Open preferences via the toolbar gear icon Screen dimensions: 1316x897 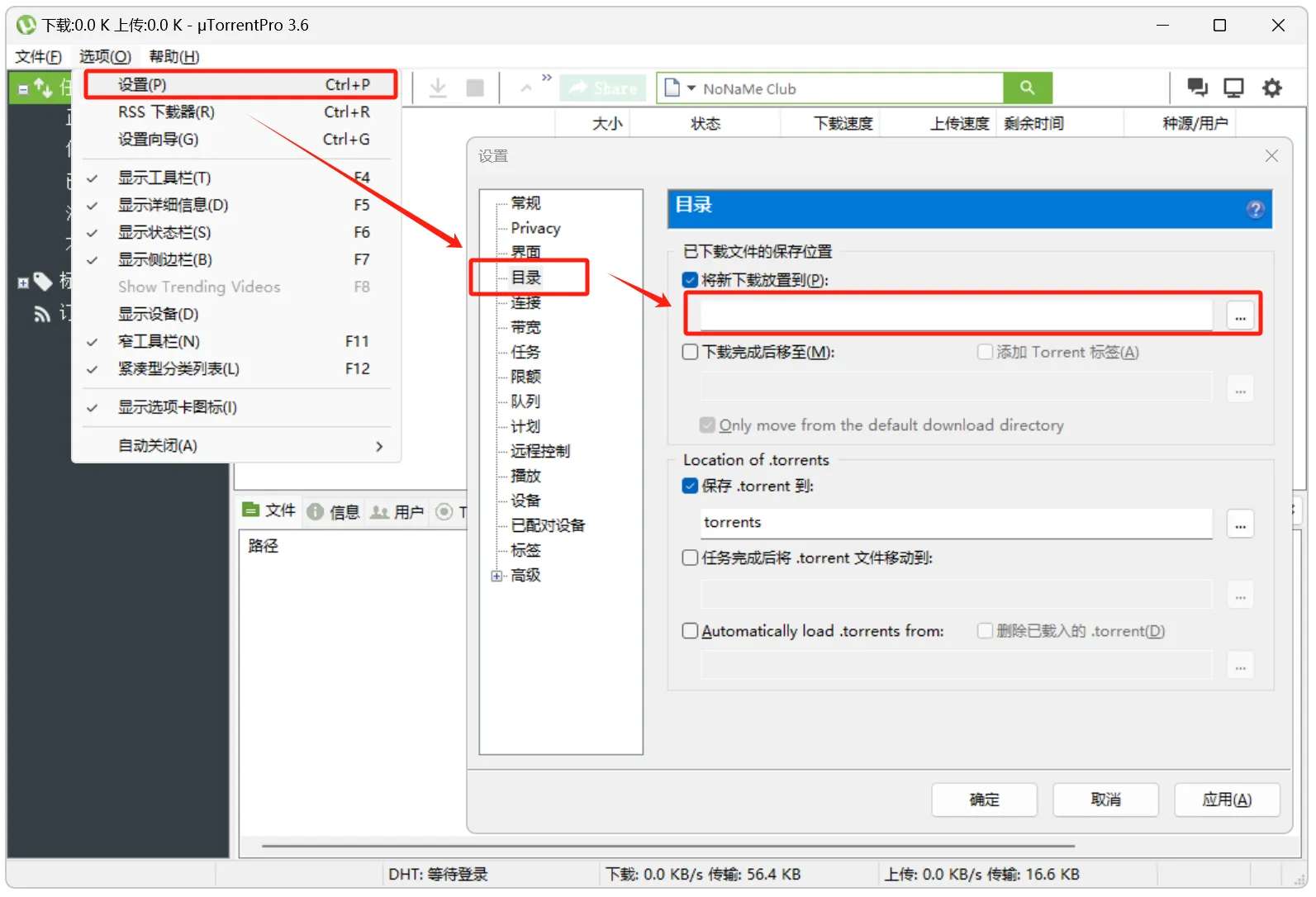pyautogui.click(x=1272, y=88)
